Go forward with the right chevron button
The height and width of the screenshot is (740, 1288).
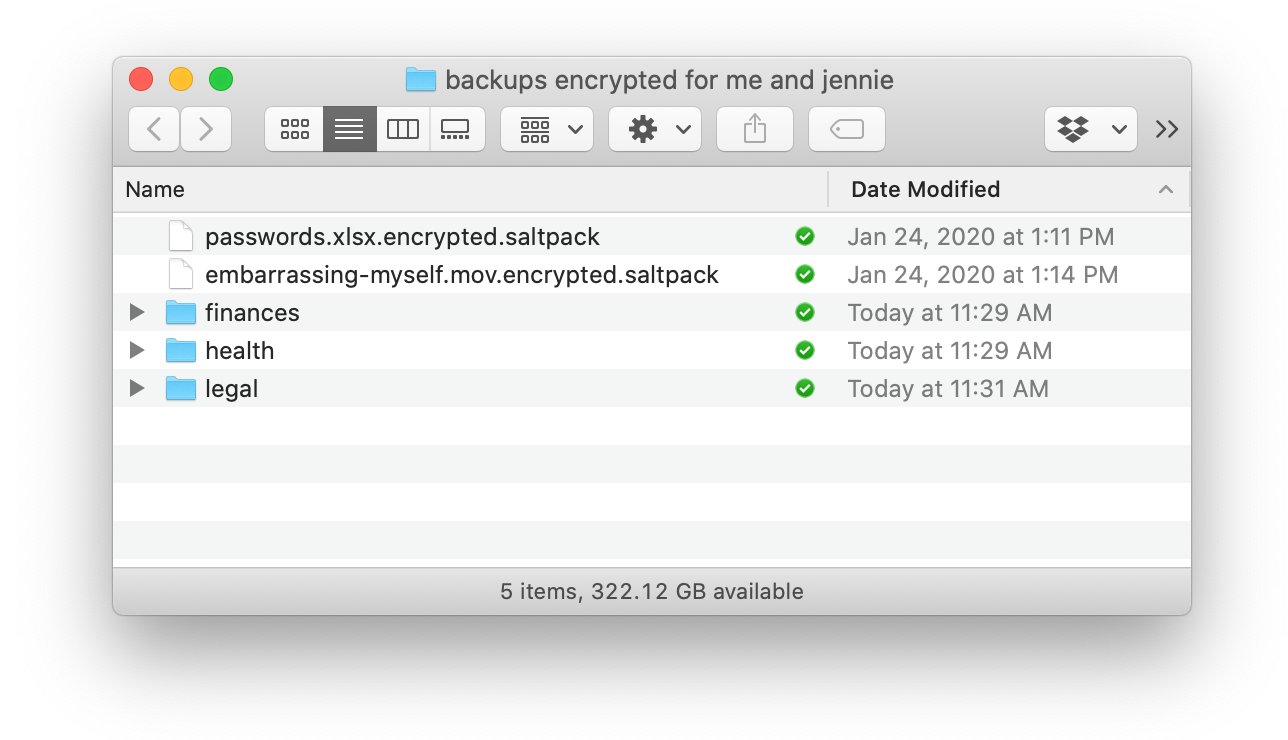[x=206, y=129]
